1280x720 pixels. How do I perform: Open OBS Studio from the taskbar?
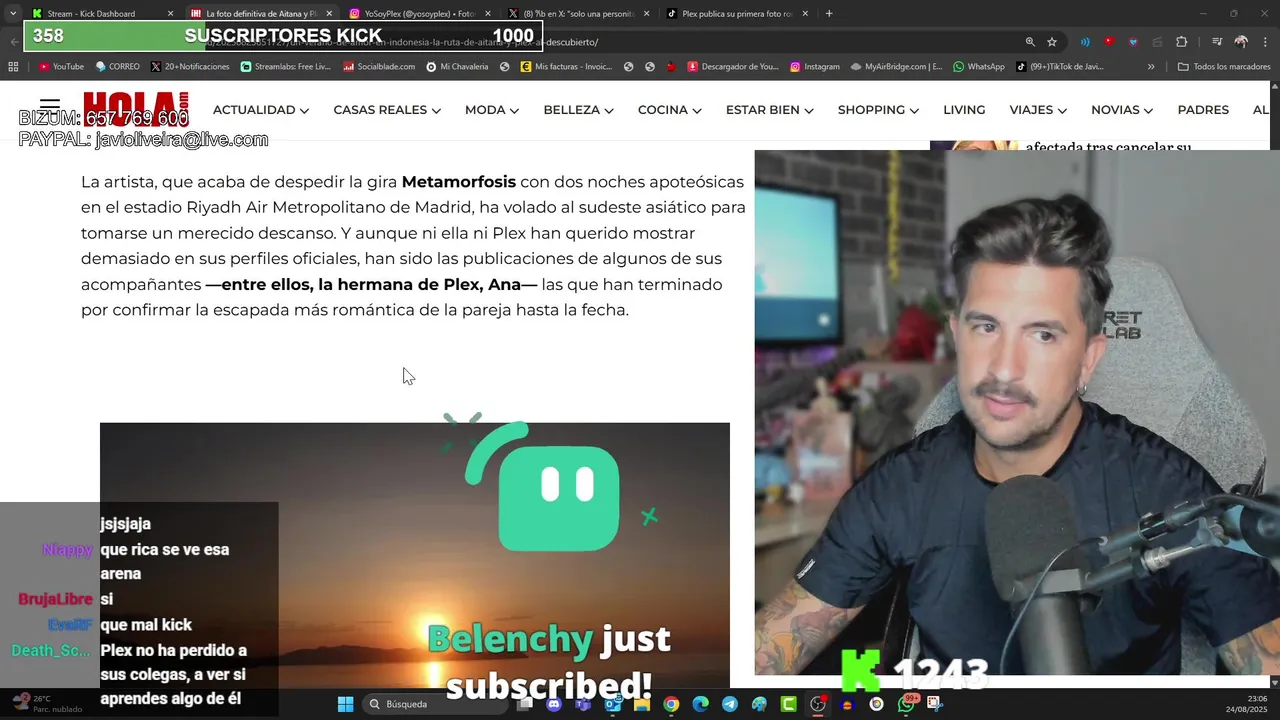(818, 704)
